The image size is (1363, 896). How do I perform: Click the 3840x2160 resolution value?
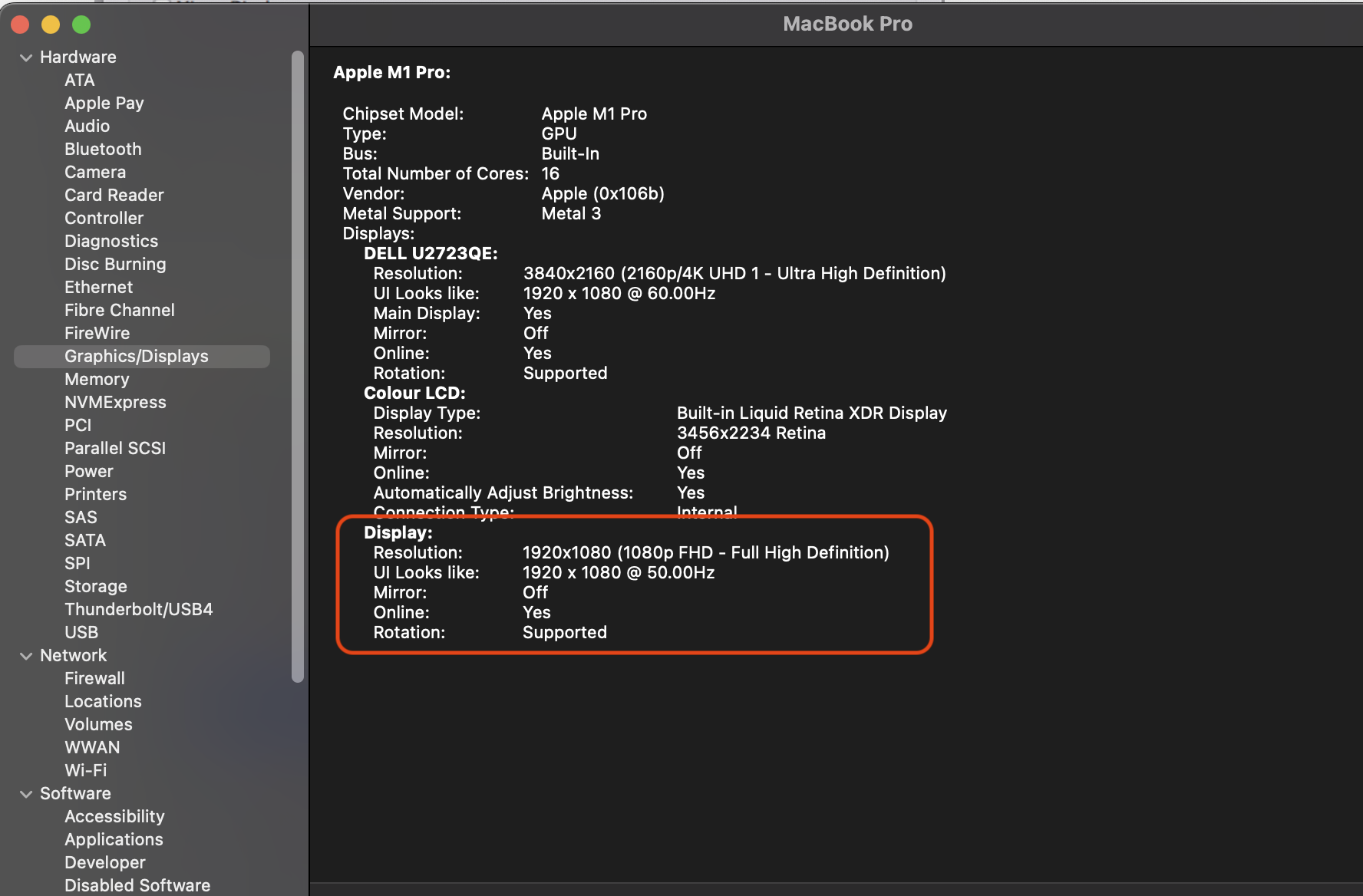point(734,274)
